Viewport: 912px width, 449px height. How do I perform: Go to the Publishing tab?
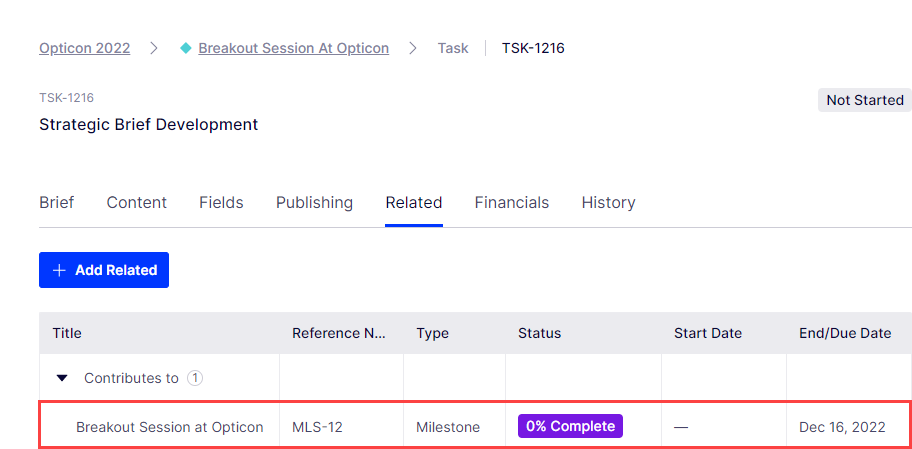pyautogui.click(x=314, y=202)
